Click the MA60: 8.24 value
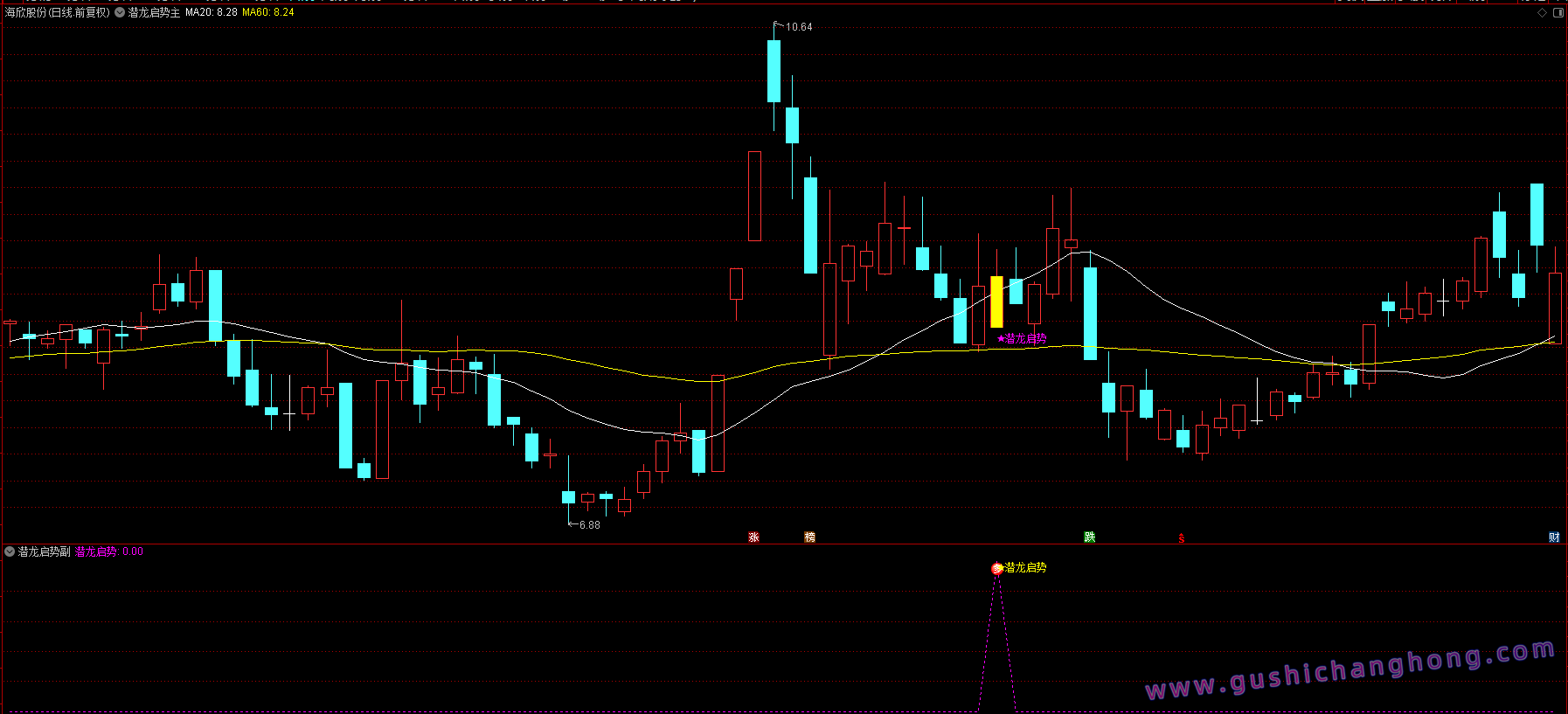 coord(268,12)
